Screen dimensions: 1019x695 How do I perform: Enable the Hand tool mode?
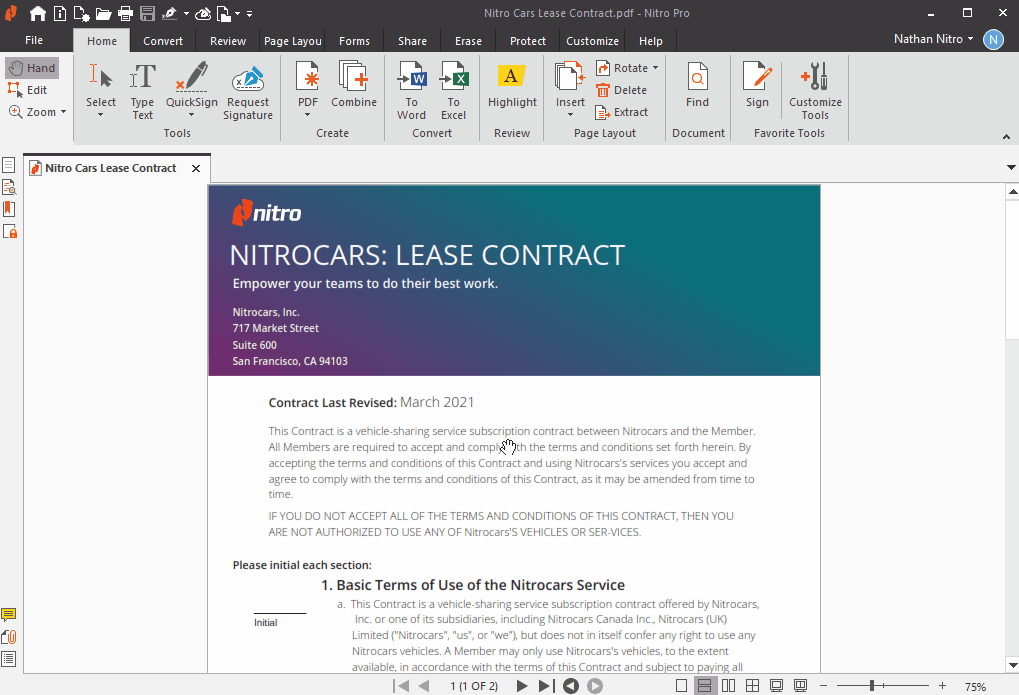point(32,68)
